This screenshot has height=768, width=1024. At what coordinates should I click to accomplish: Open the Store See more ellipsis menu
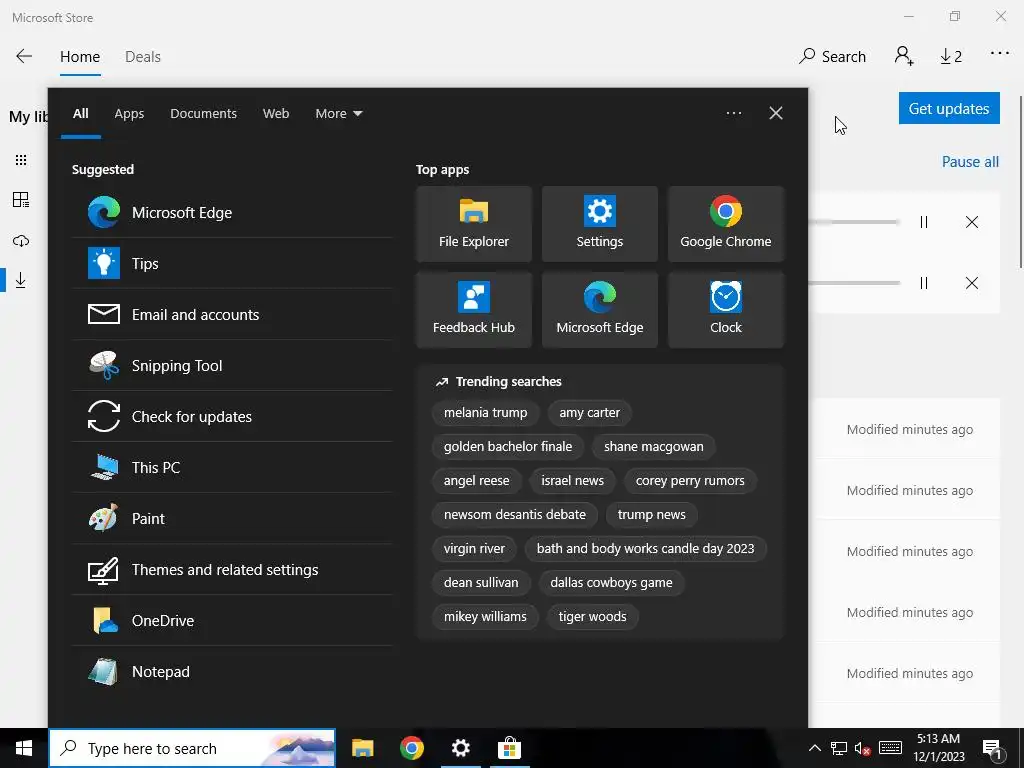1000,54
